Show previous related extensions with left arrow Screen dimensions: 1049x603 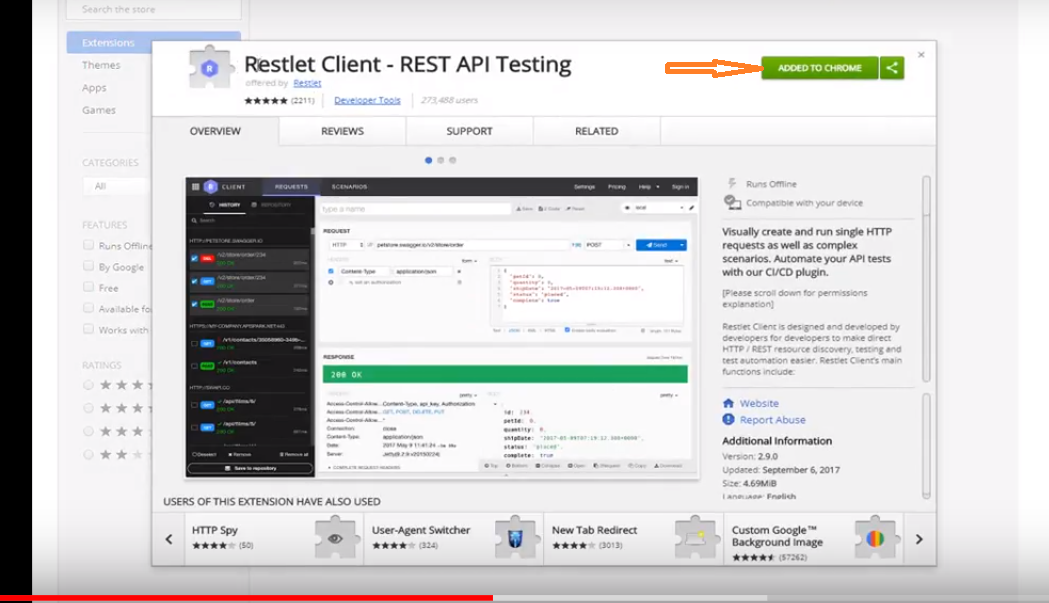(x=169, y=539)
